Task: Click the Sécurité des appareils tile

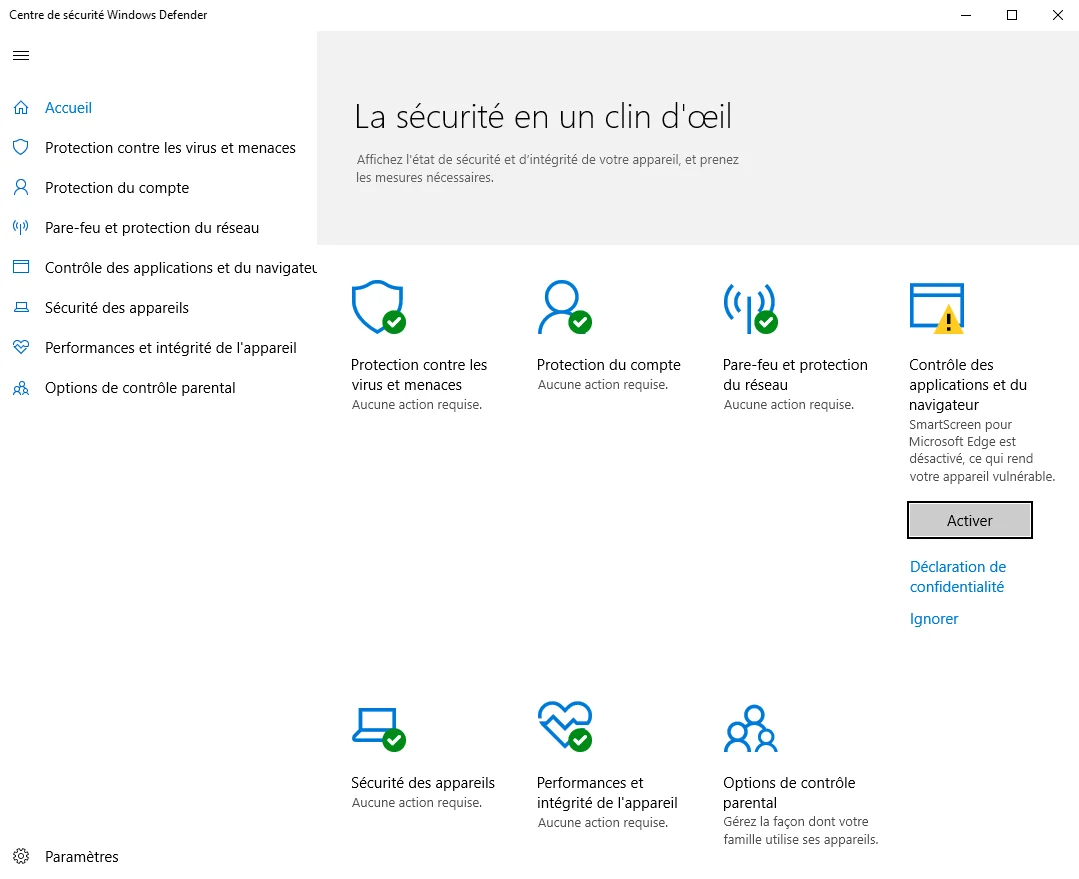Action: 423,782
